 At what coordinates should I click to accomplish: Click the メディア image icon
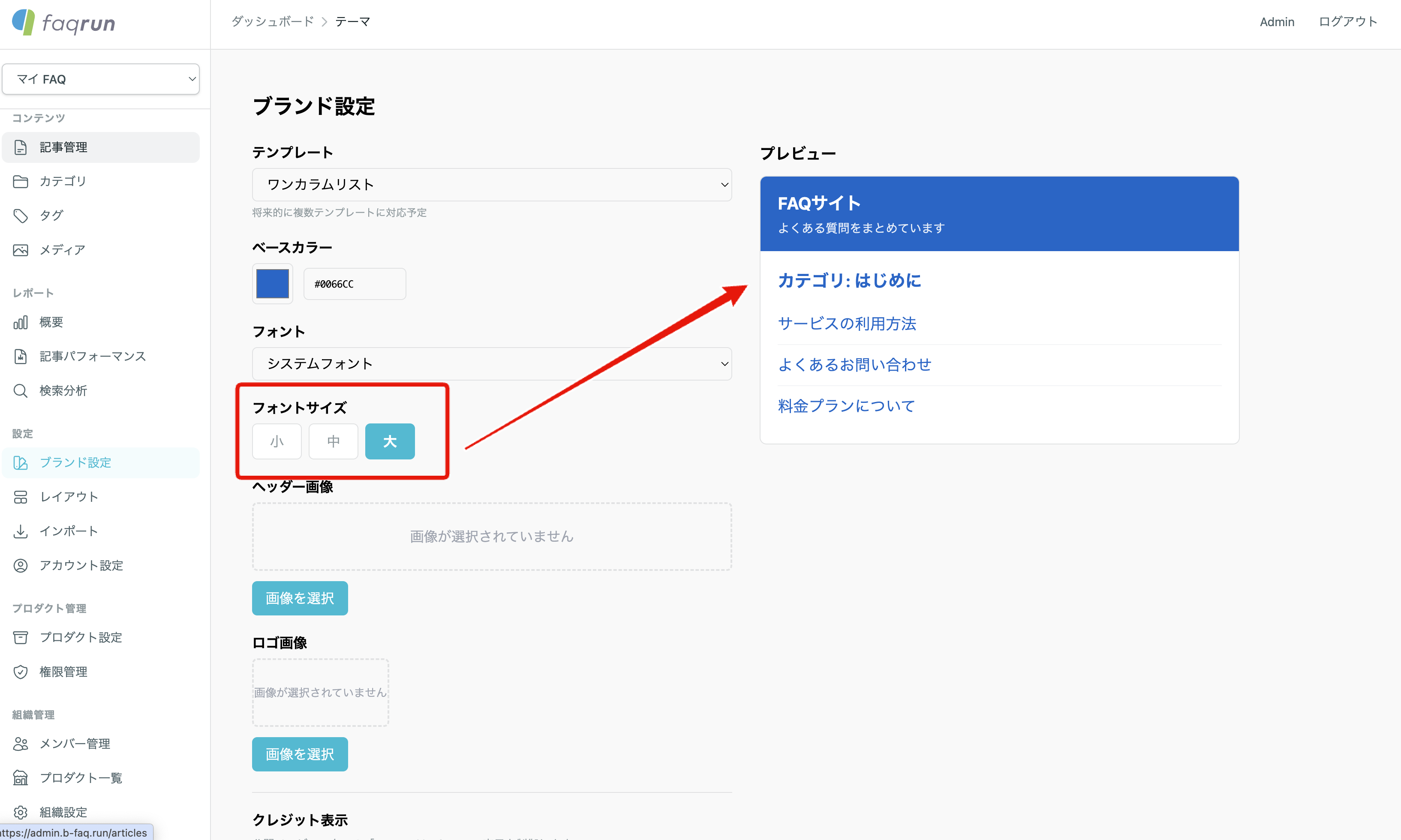[21, 250]
